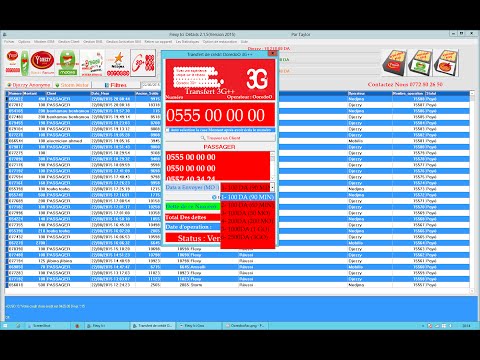The image size is (480, 360).
Task: Click Contactez Nous 0772 phone text
Action: (405, 84)
